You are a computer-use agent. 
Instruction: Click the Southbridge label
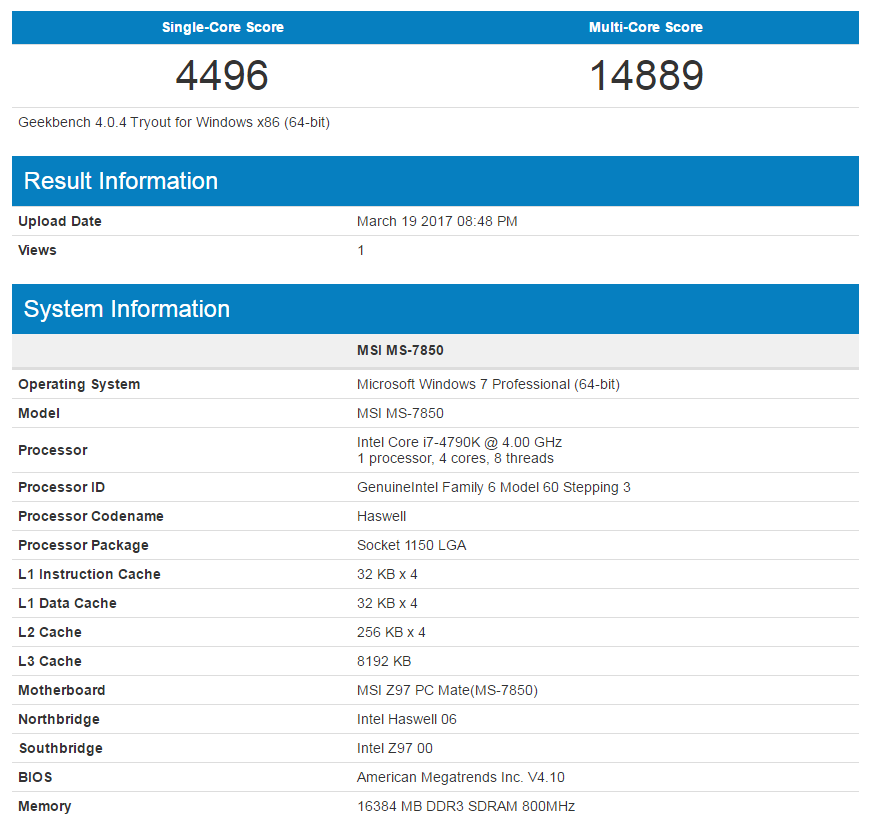[x=60, y=749]
